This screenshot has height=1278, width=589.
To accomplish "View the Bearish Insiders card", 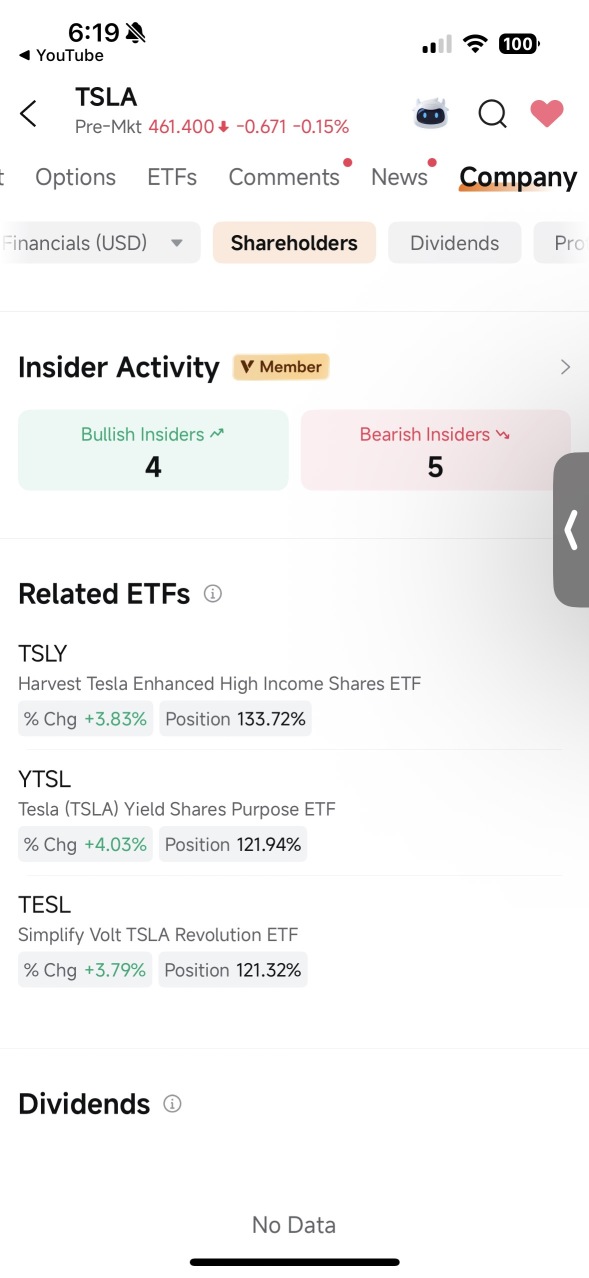I will pos(435,450).
